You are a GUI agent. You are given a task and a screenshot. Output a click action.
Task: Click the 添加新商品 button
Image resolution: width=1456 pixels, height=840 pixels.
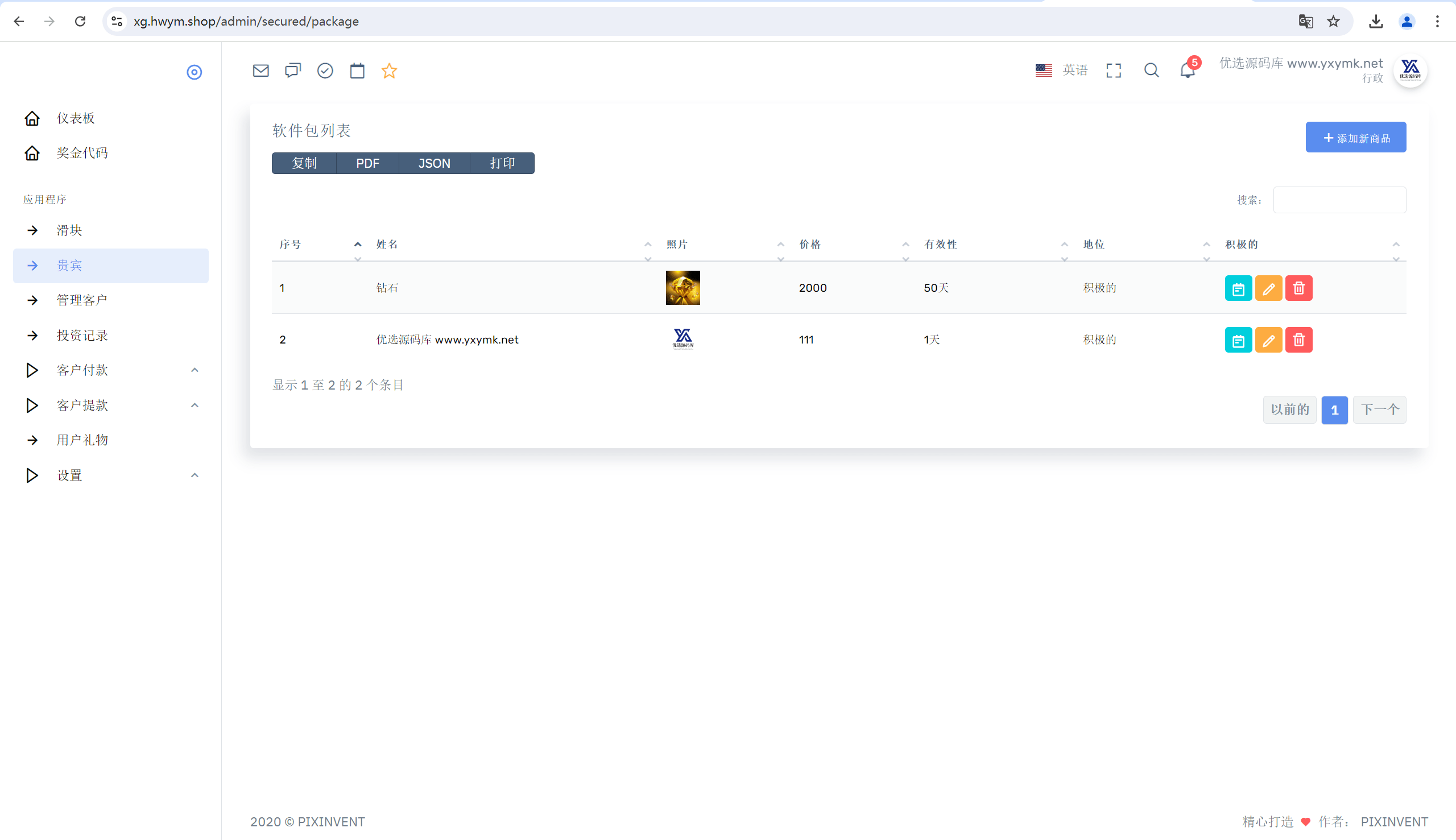(1356, 137)
